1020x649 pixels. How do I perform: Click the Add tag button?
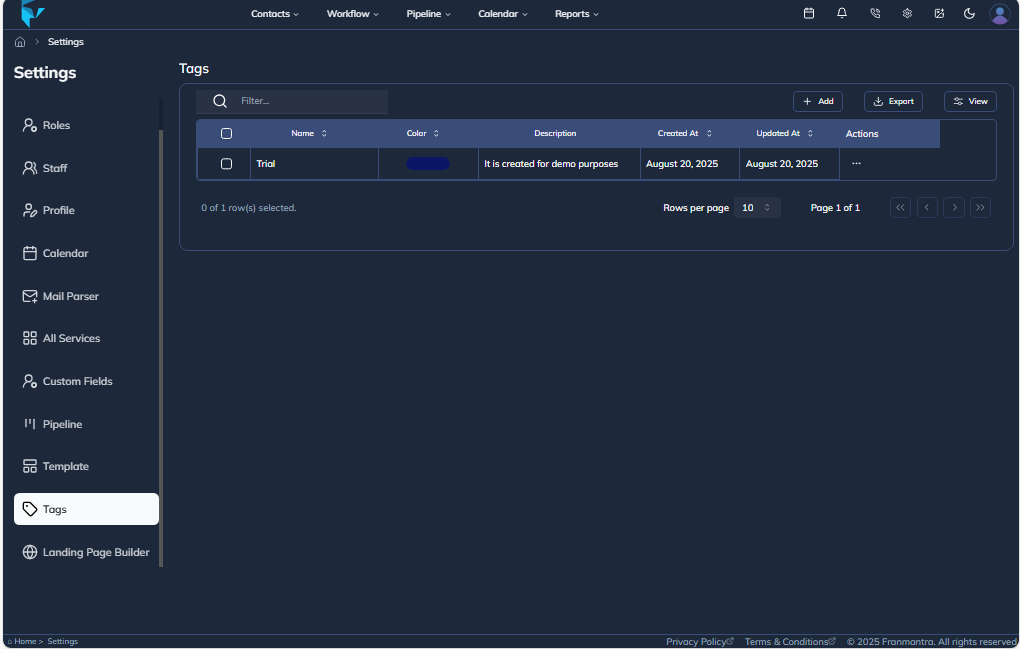pos(818,101)
